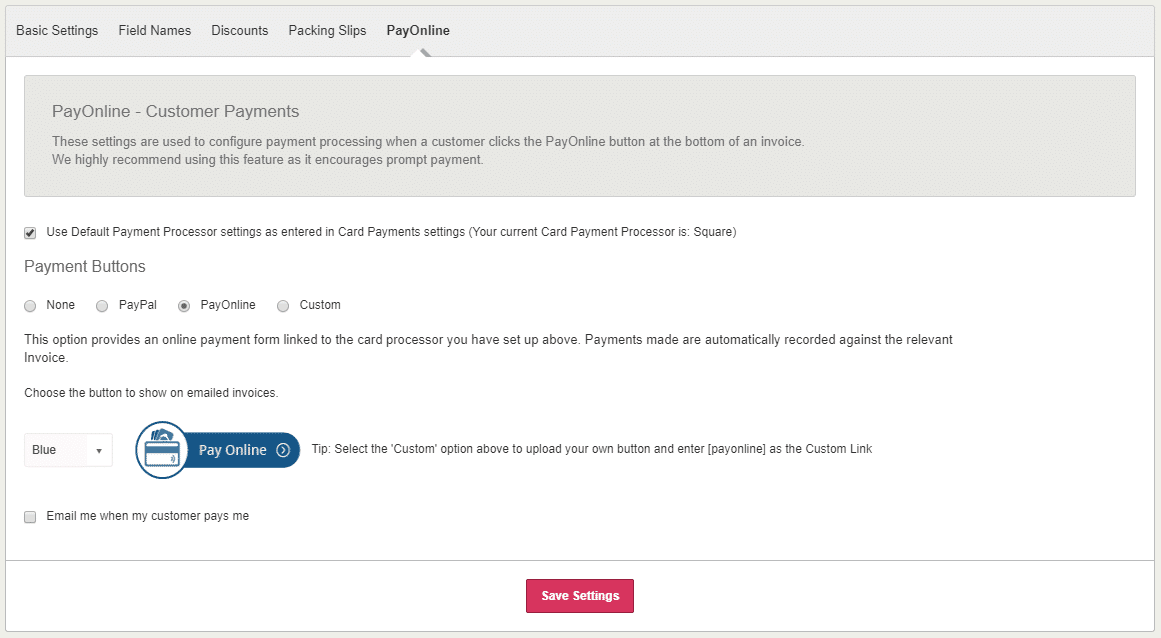The width and height of the screenshot is (1161, 638).
Task: Open the Blue button color dropdown
Action: click(x=68, y=450)
